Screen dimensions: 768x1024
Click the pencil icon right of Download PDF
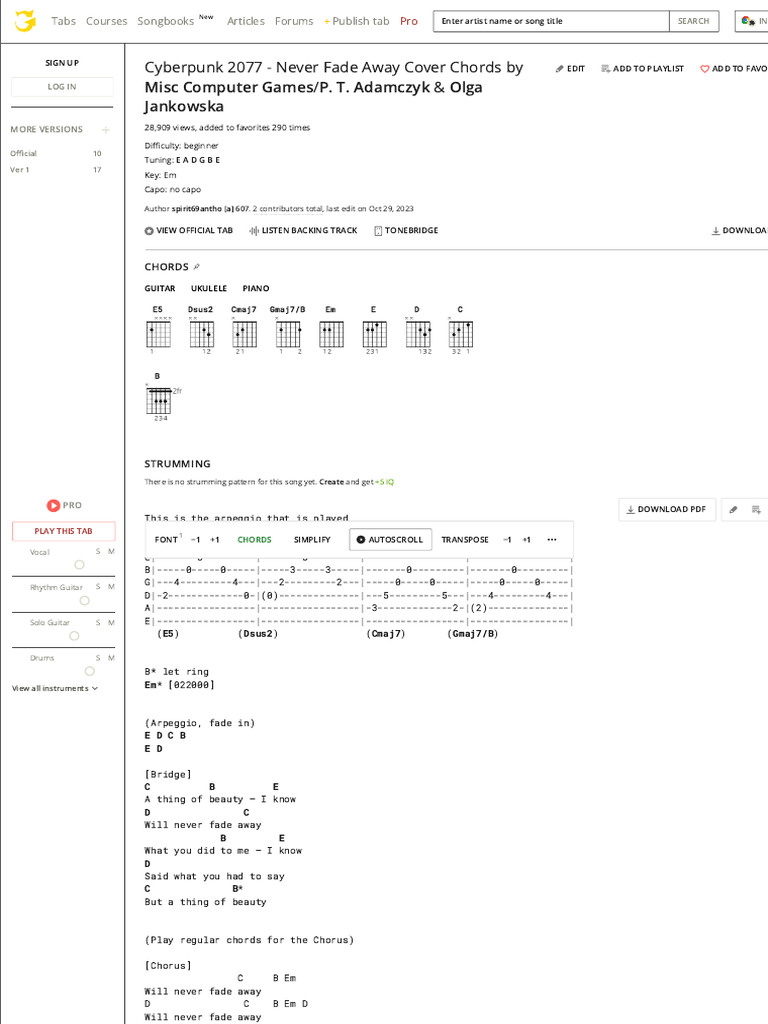click(733, 509)
